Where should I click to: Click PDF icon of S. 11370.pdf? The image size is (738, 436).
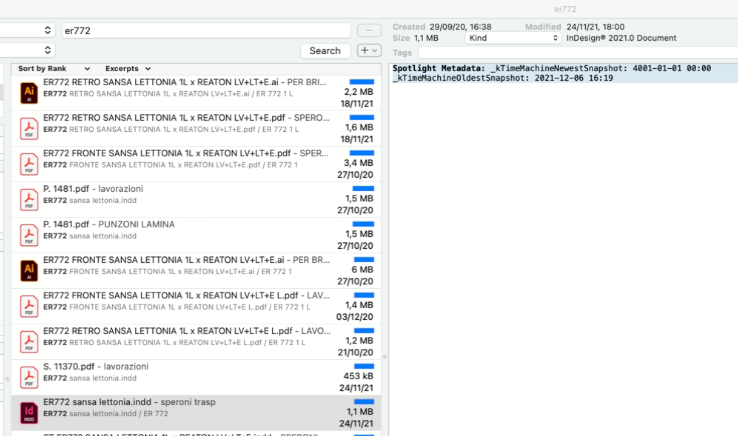pyautogui.click(x=29, y=376)
